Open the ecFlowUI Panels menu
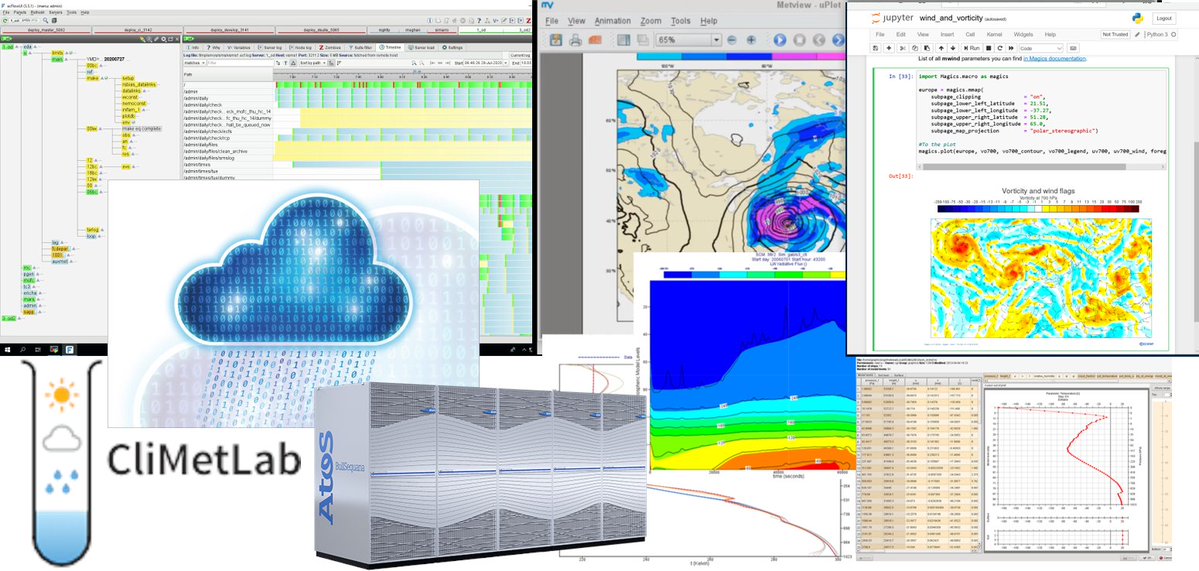The height and width of the screenshot is (571, 1199). (x=20, y=12)
